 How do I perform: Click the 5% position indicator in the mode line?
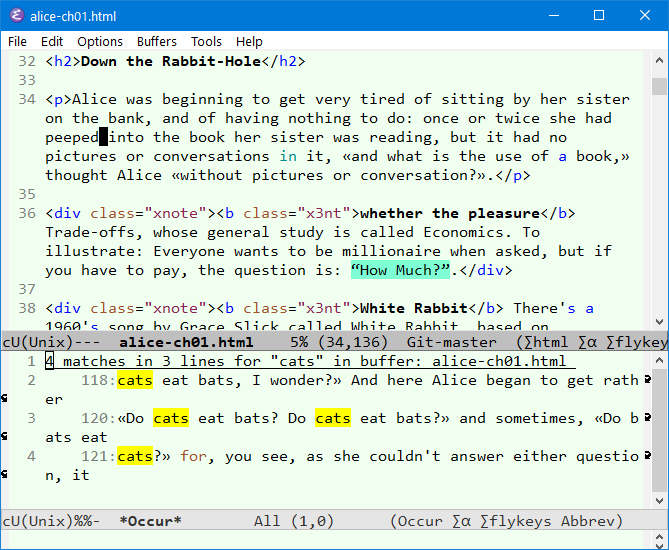click(299, 342)
